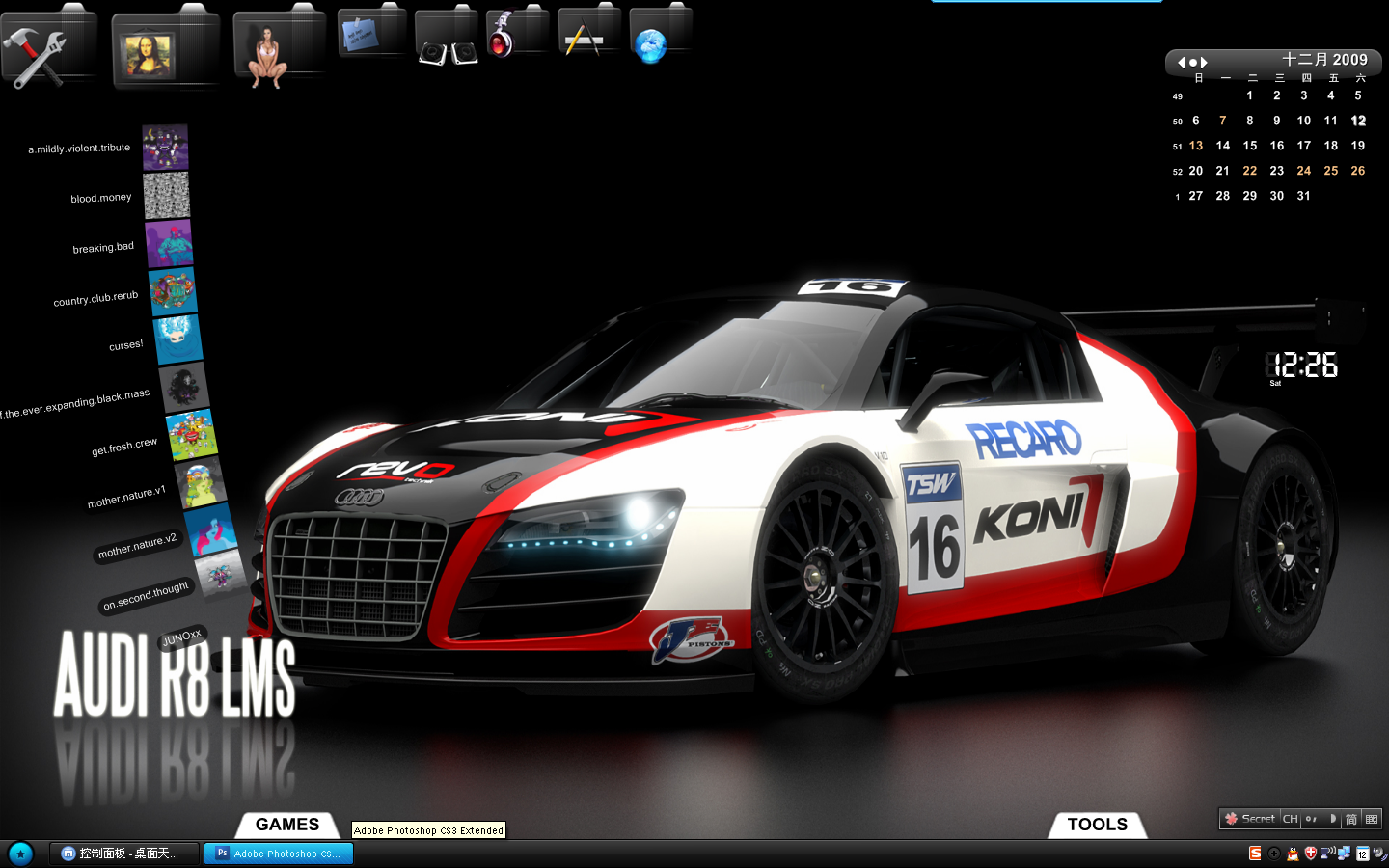
Task: Click the star start orb
Action: [x=20, y=854]
